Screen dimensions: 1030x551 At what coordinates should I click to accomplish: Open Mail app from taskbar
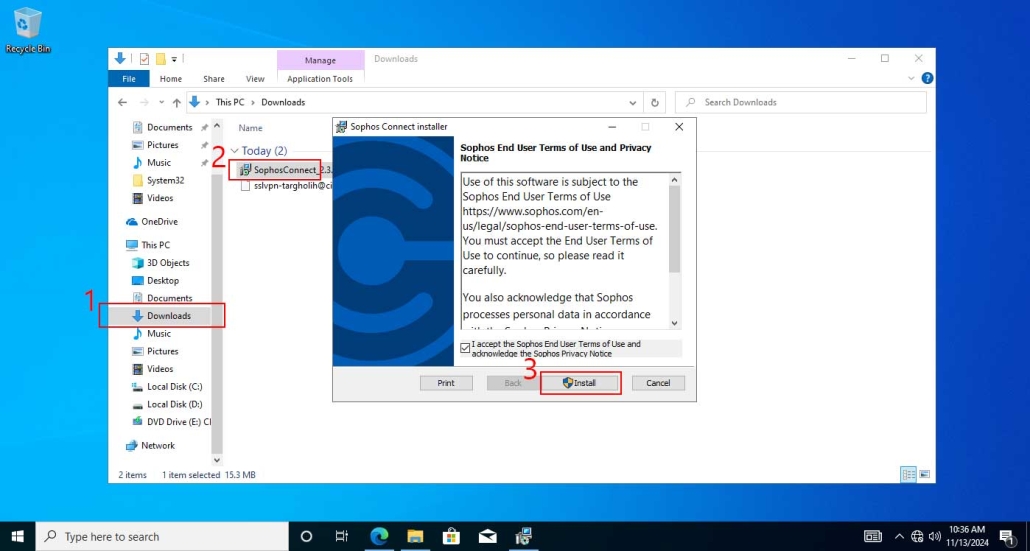(x=487, y=536)
